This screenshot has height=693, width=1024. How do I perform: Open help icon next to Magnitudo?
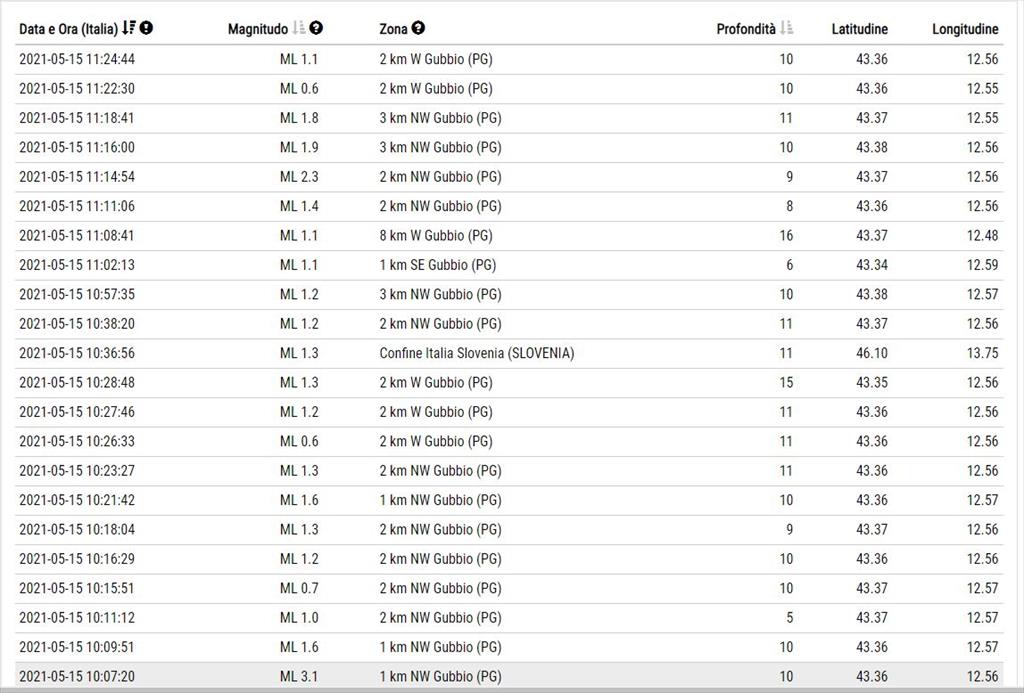[x=316, y=27]
